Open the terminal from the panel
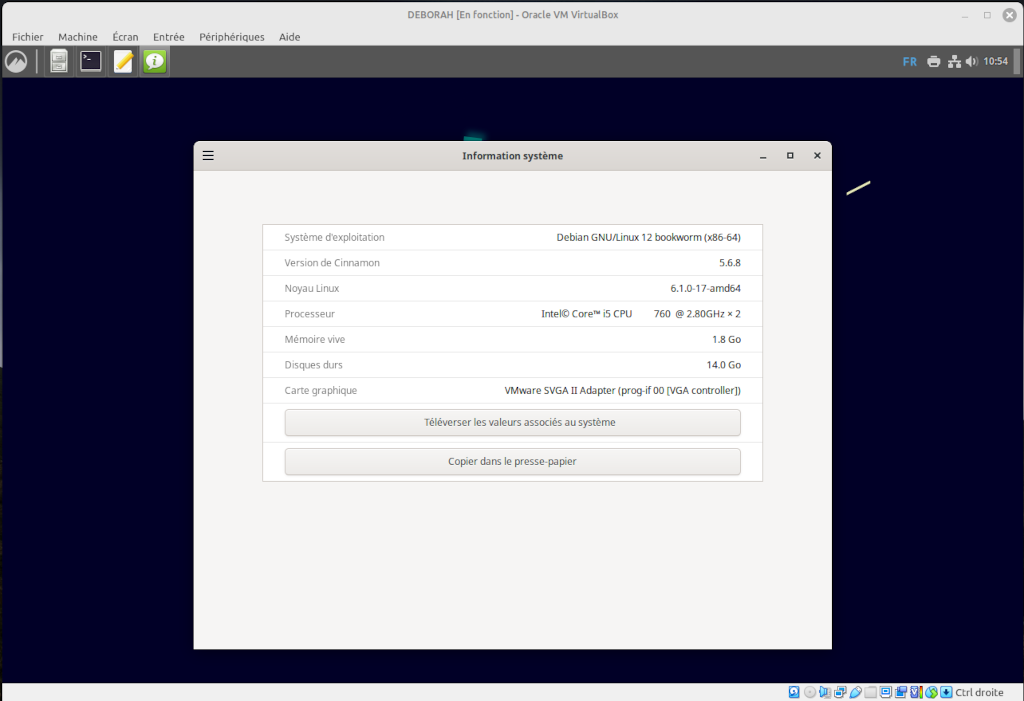Viewport: 1024px width, 701px height. coord(91,62)
